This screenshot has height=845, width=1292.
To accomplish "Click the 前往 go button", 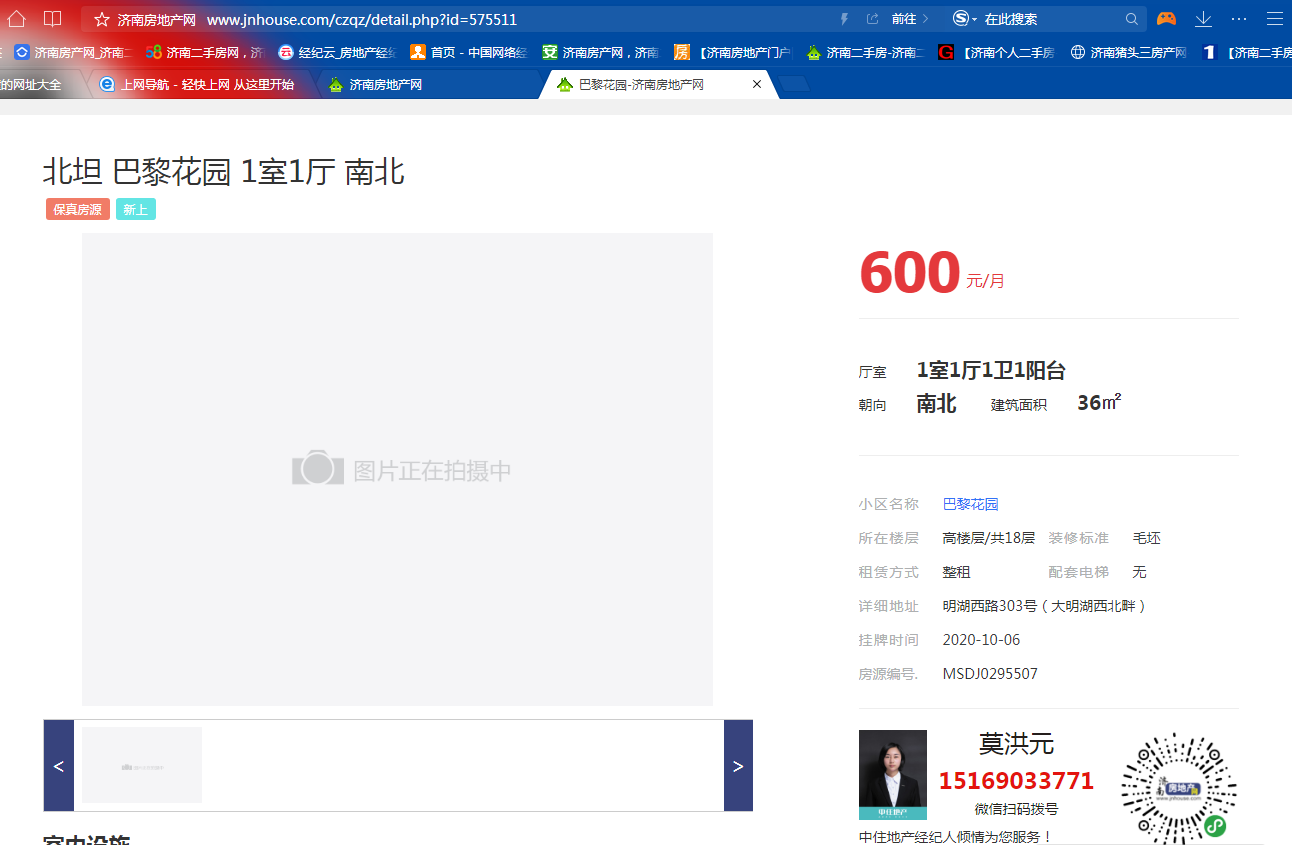I will [x=904, y=19].
